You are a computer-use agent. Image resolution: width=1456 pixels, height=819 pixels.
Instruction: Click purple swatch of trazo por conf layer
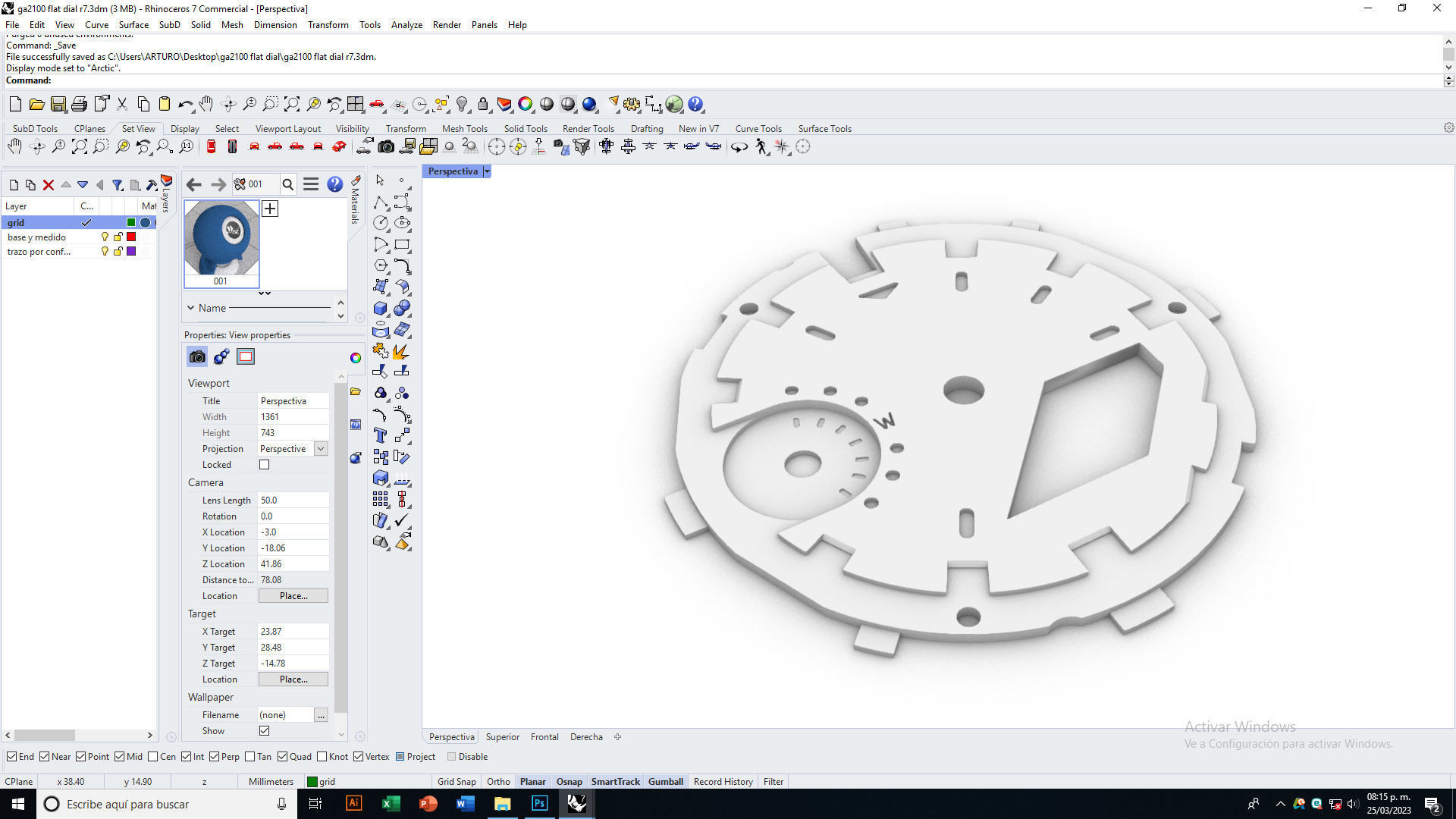tap(131, 251)
